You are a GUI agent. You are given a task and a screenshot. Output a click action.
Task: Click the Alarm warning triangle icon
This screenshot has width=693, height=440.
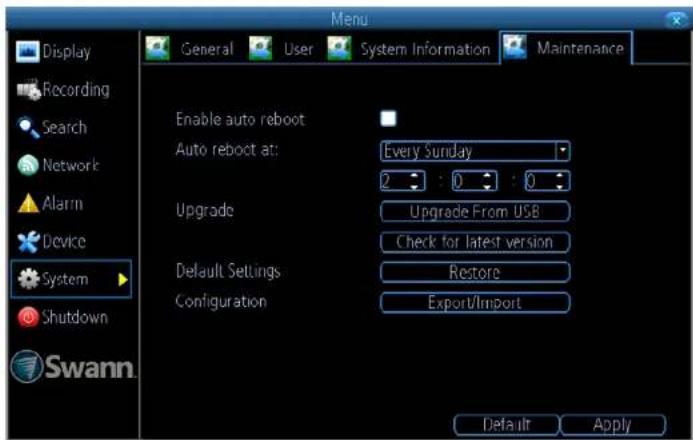[28, 204]
